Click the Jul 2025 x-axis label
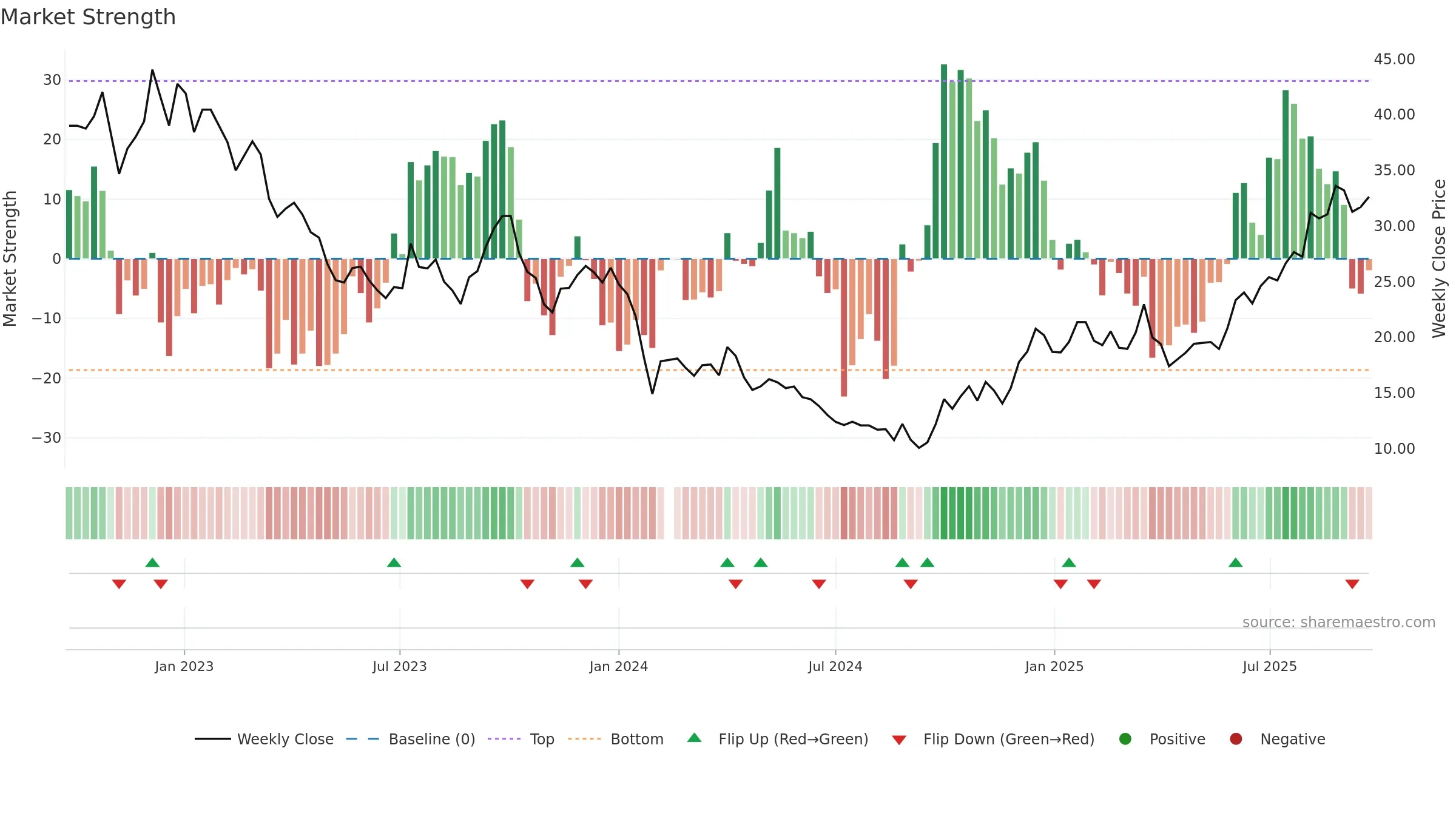 1270,666
